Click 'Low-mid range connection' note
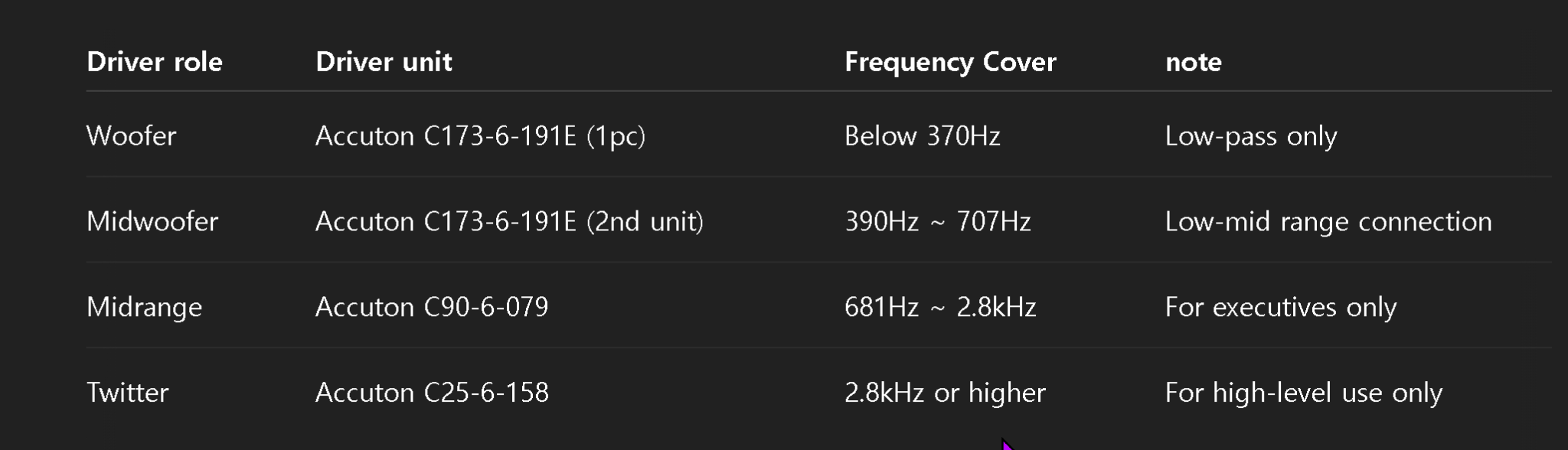1568x450 pixels. coord(1328,222)
